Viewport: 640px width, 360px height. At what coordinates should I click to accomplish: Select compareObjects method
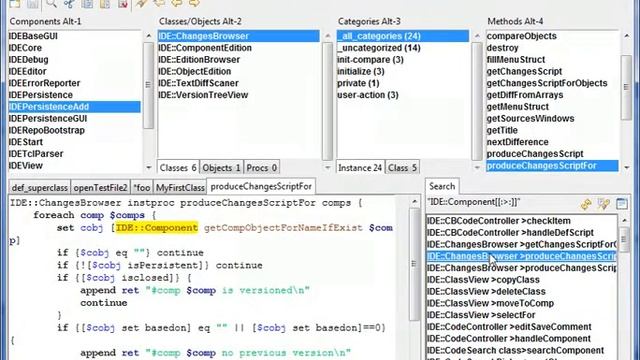[x=553, y=36]
